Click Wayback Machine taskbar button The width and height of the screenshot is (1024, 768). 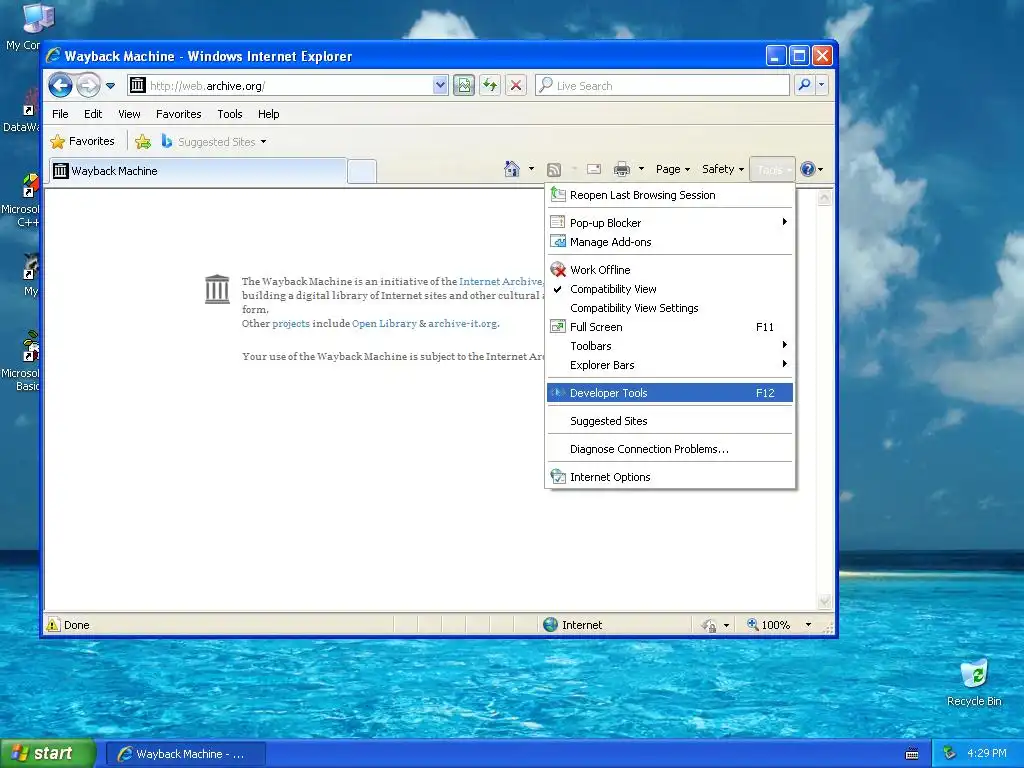pyautogui.click(x=185, y=754)
